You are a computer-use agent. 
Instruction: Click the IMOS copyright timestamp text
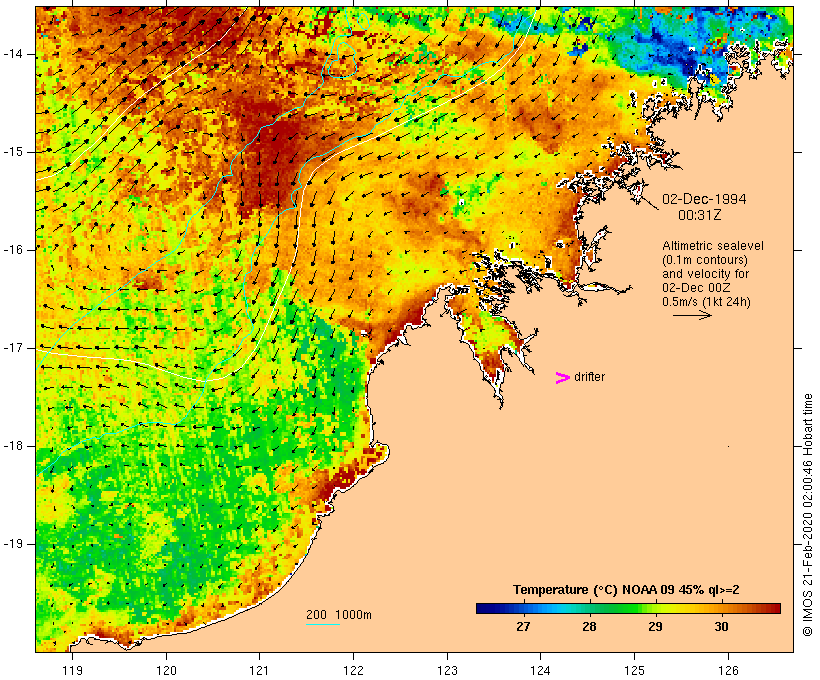(x=807, y=515)
